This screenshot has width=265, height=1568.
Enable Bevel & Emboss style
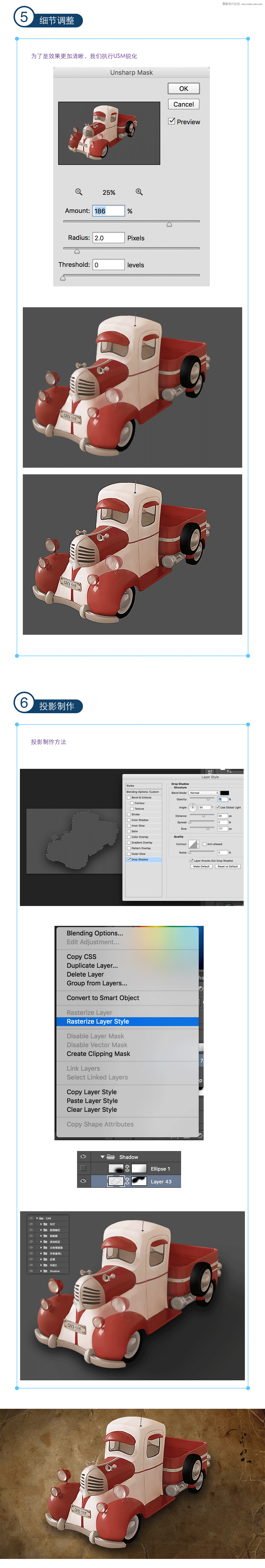[129, 797]
